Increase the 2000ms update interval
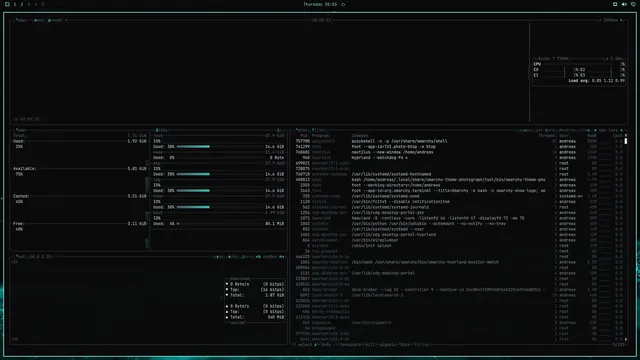This screenshot has width=640, height=360. point(621,20)
